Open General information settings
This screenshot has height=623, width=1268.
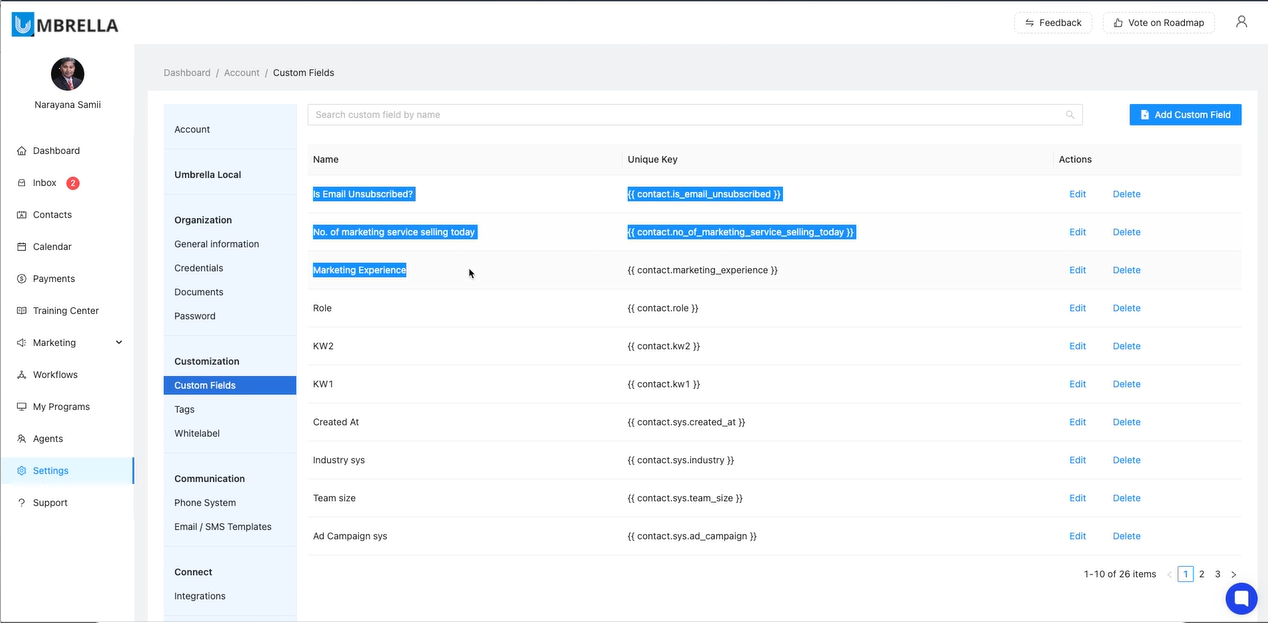click(x=217, y=244)
